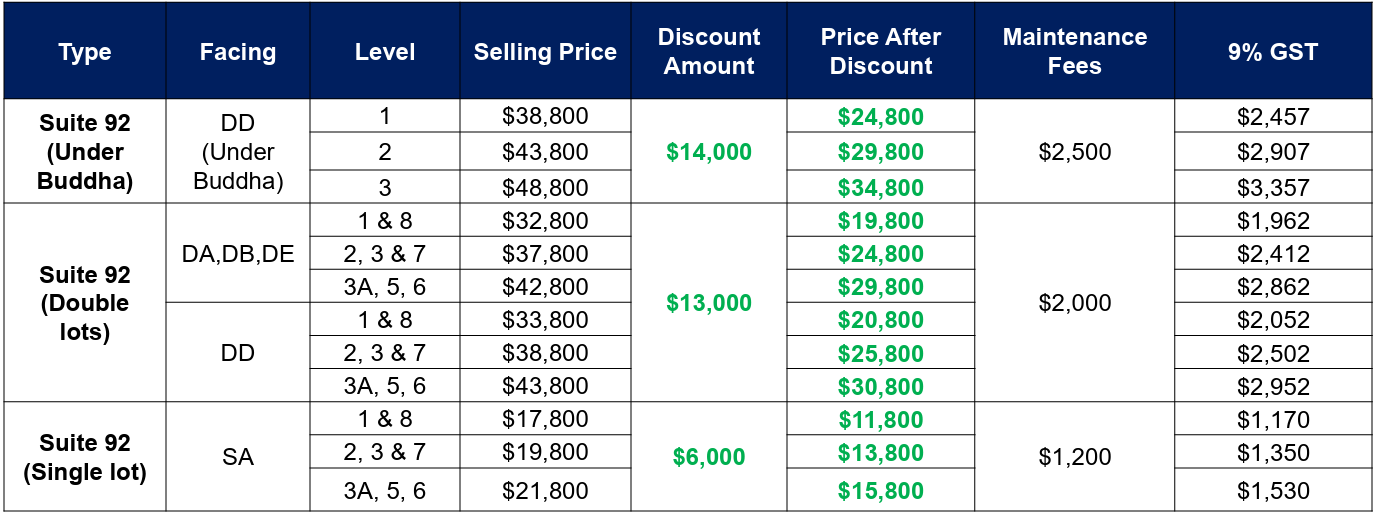Select the Maintenance Fees header
The width and height of the screenshot is (1378, 520).
pos(1075,51)
